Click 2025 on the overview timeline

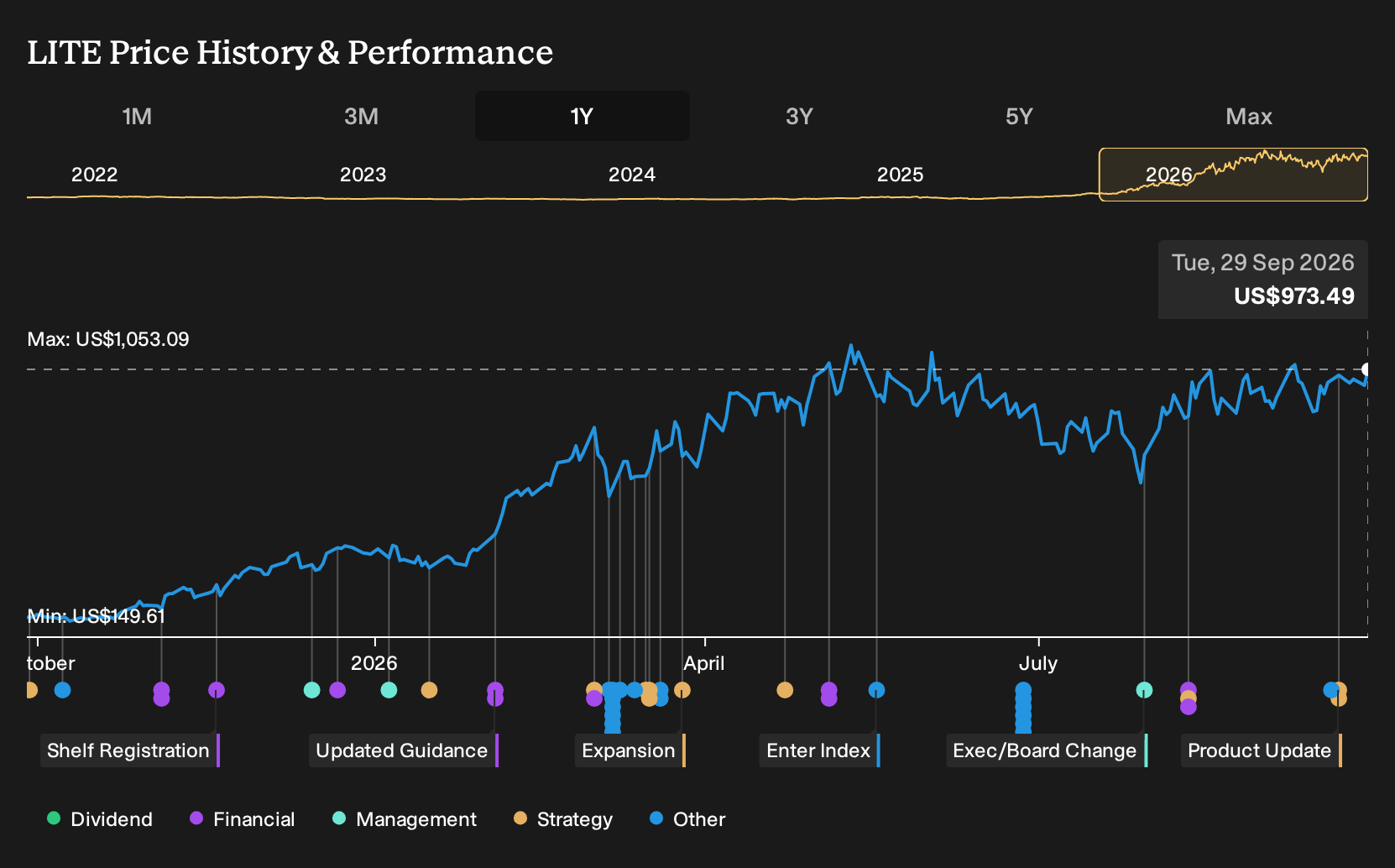900,175
